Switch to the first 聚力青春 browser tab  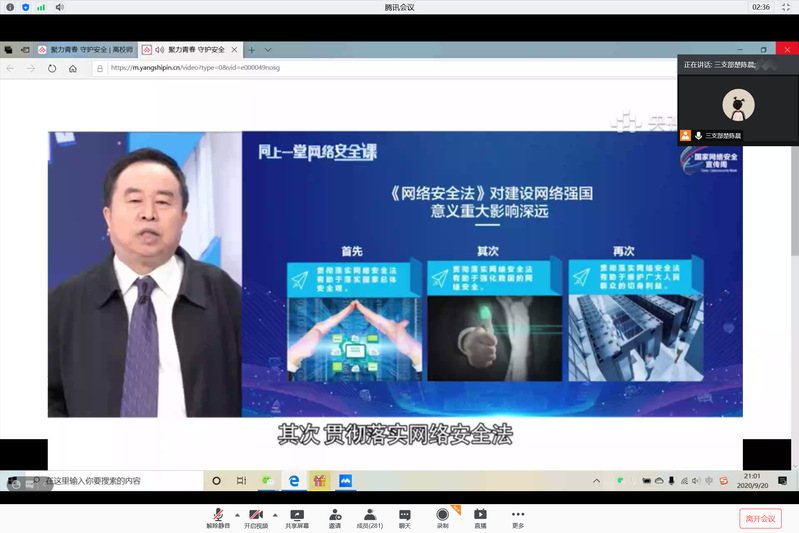[84, 49]
